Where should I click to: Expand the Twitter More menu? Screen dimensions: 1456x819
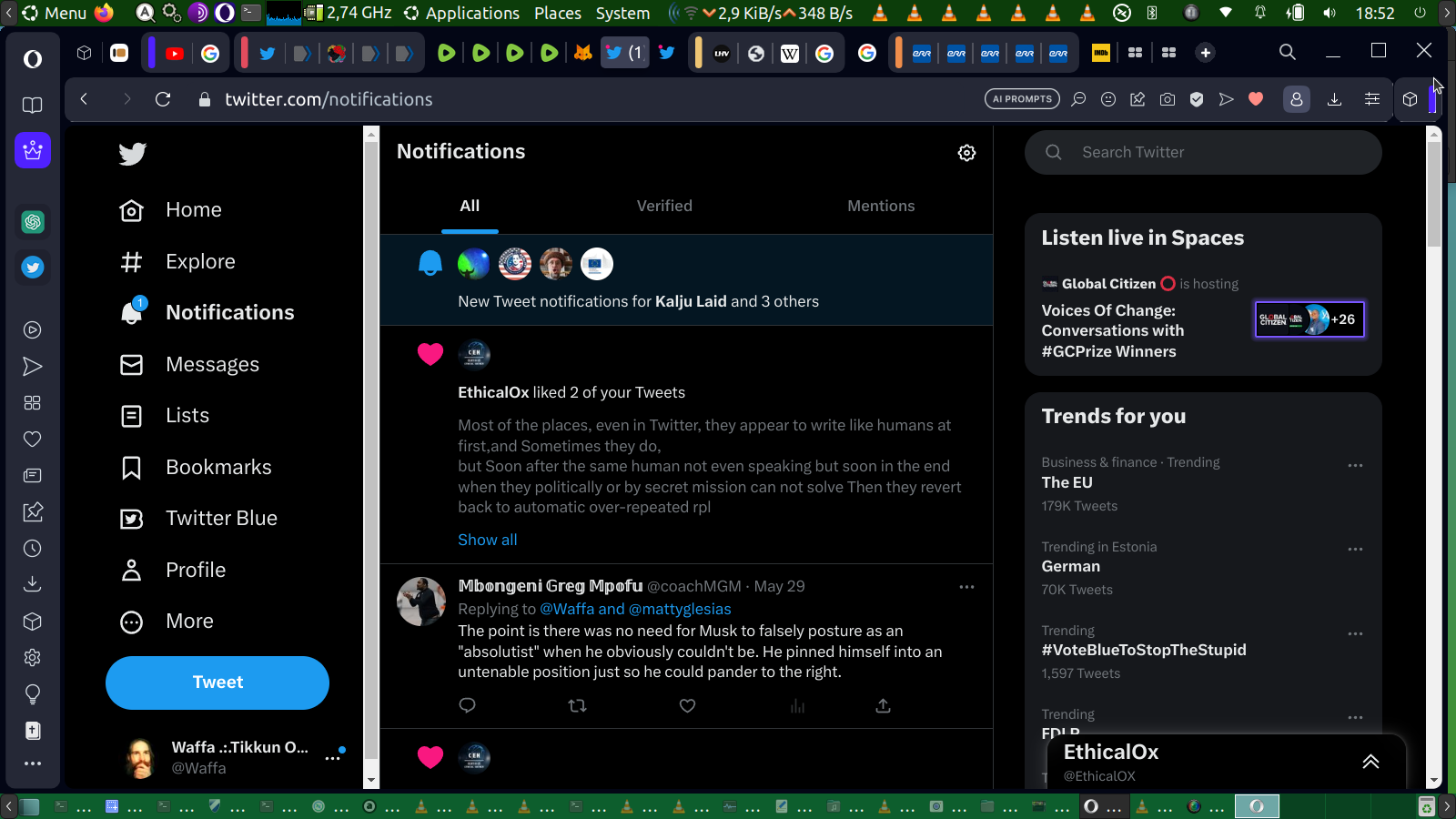click(167, 622)
